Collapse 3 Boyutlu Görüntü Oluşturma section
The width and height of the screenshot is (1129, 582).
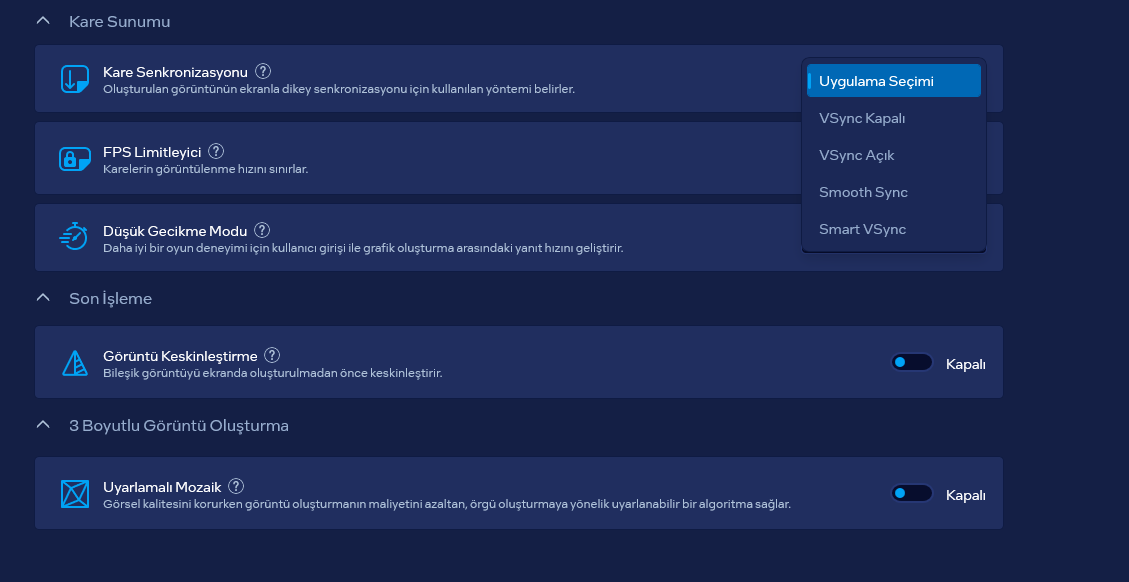43,425
